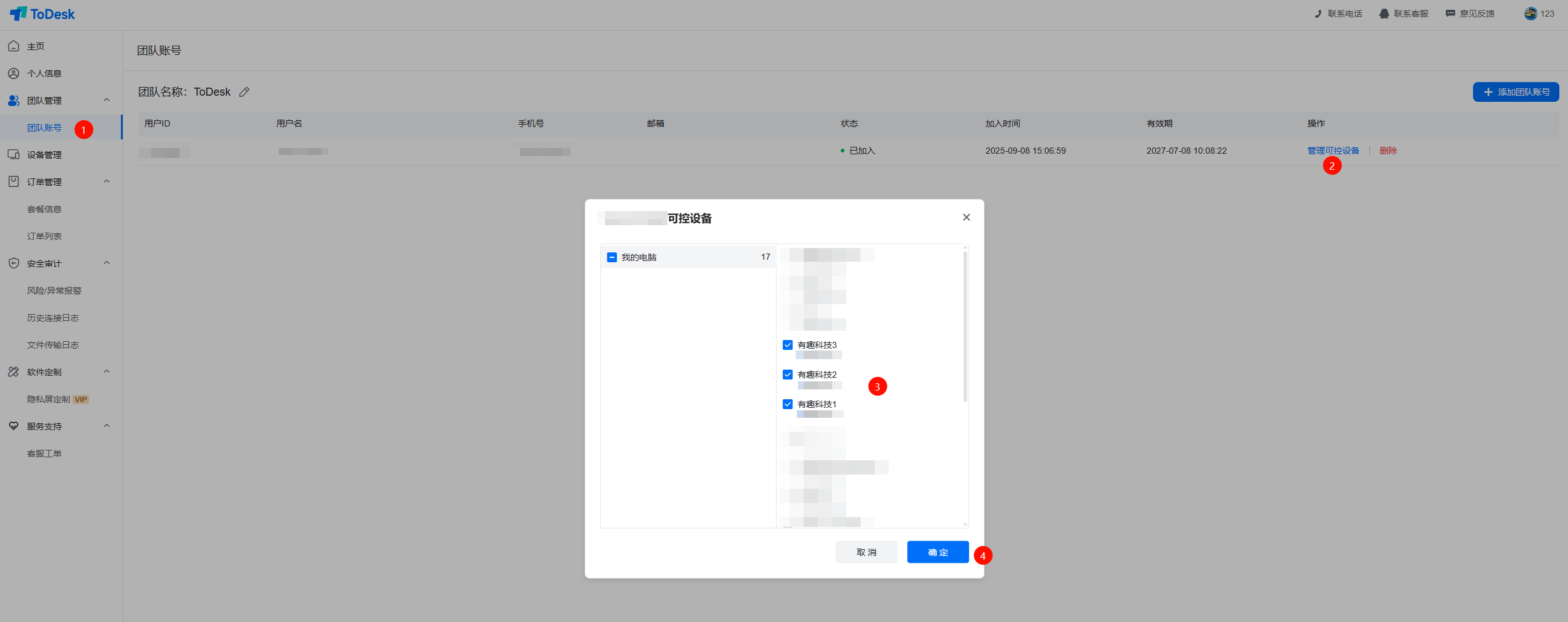The width and height of the screenshot is (1568, 622).
Task: Close the 可控设备 dialog with X
Action: click(967, 217)
